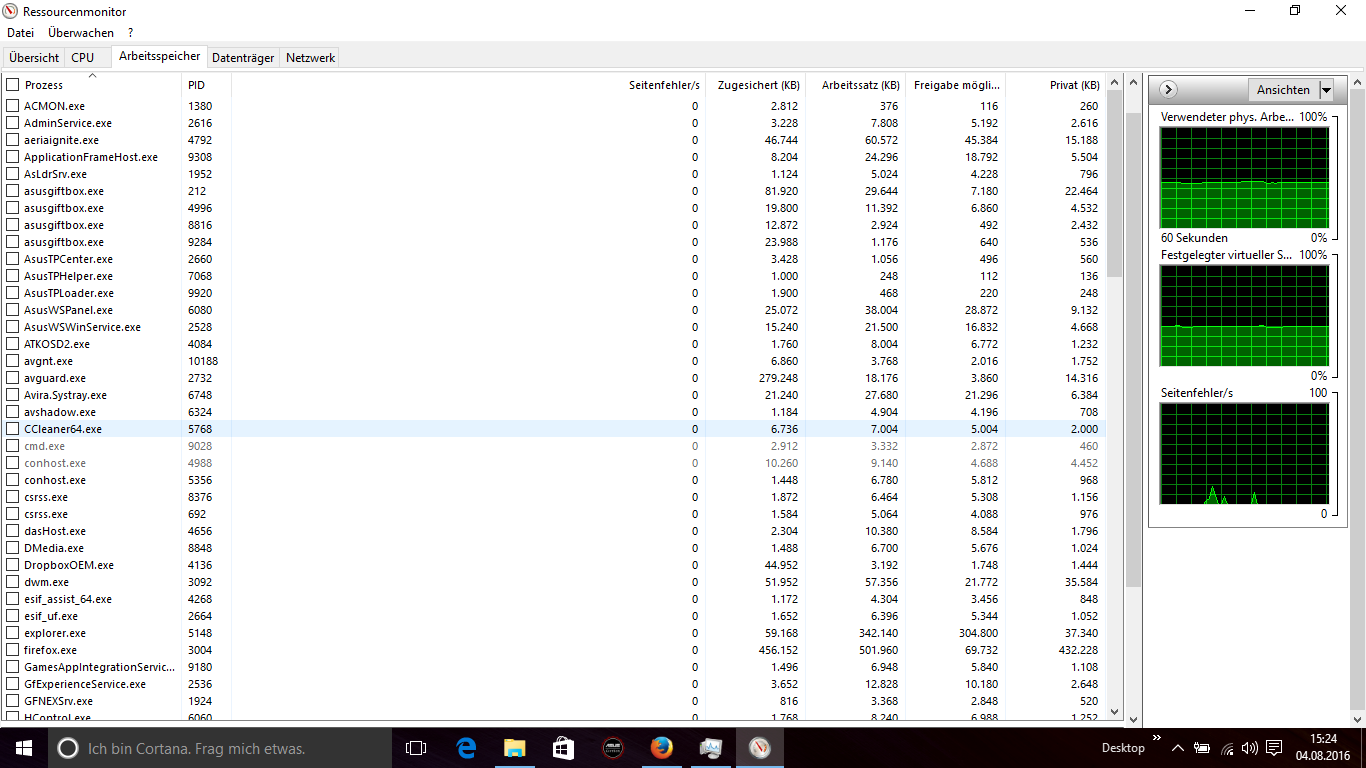Sort by Seitenfehler/s column header
The width and height of the screenshot is (1366, 768).
[468, 85]
